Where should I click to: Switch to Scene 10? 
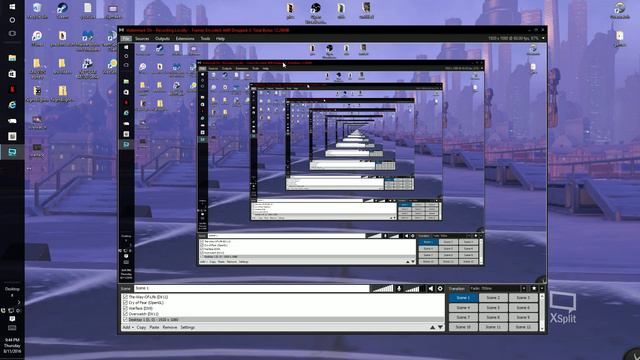point(463,327)
